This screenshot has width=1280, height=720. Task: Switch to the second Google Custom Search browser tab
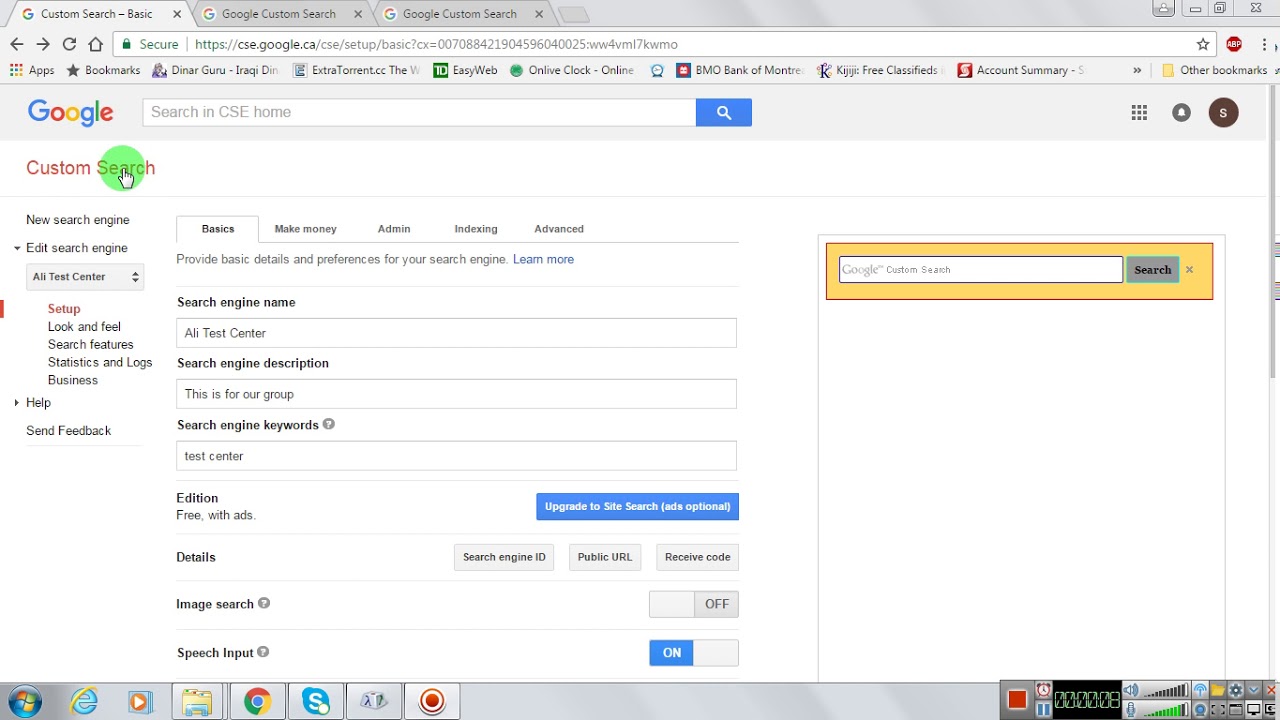pyautogui.click(x=278, y=14)
